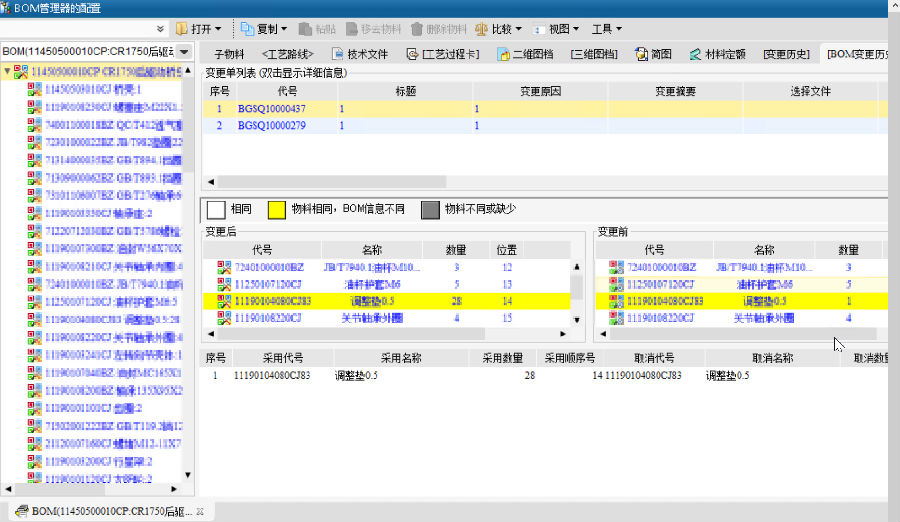This screenshot has width=900, height=522.
Task: Select change order BGSQ10000279
Action: point(271,125)
